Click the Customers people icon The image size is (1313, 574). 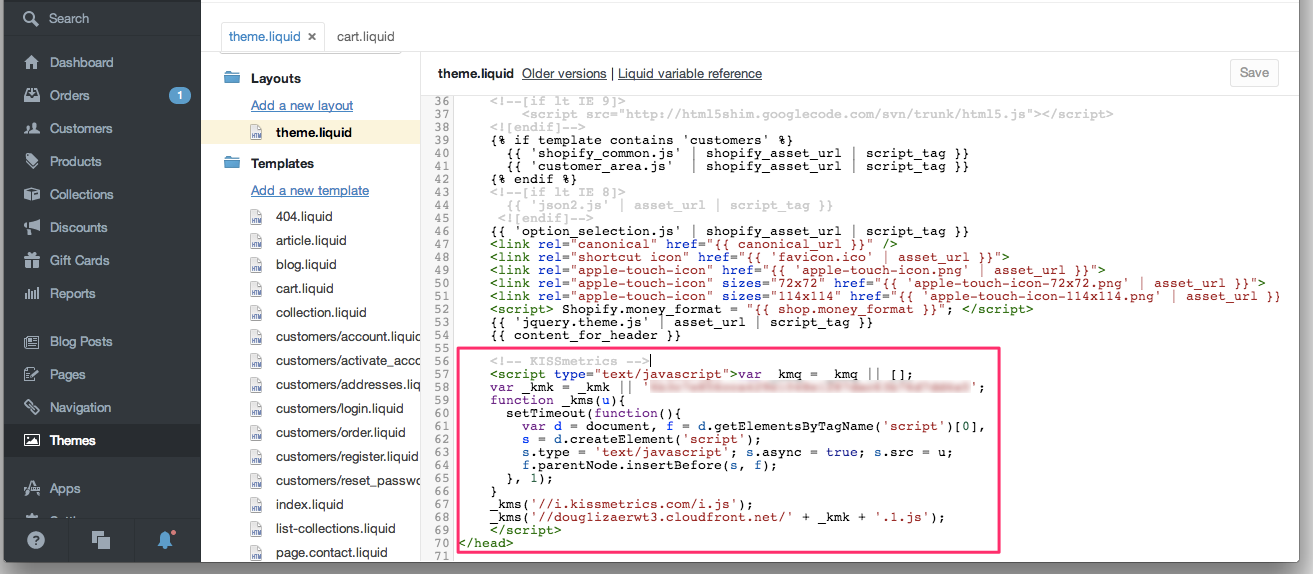pyautogui.click(x=32, y=128)
